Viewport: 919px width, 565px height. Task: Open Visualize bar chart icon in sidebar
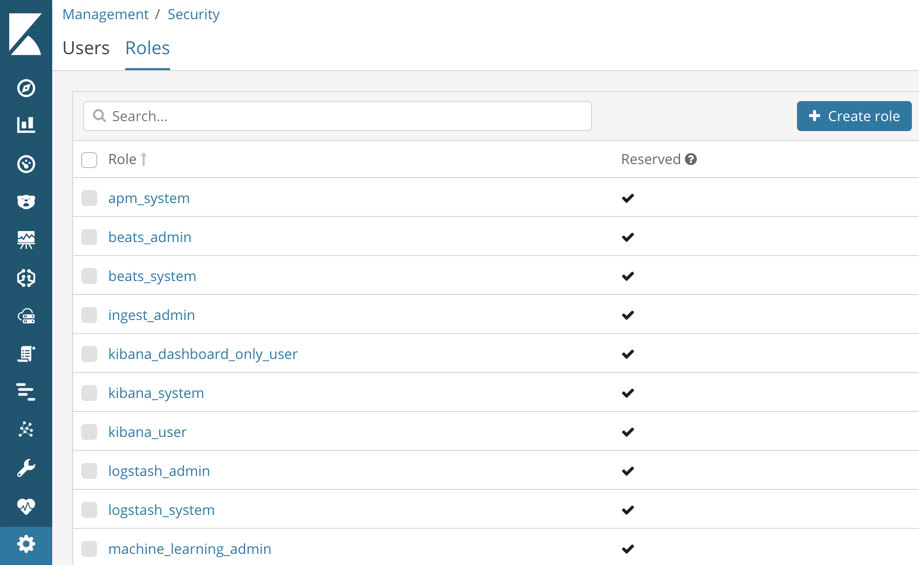click(26, 125)
